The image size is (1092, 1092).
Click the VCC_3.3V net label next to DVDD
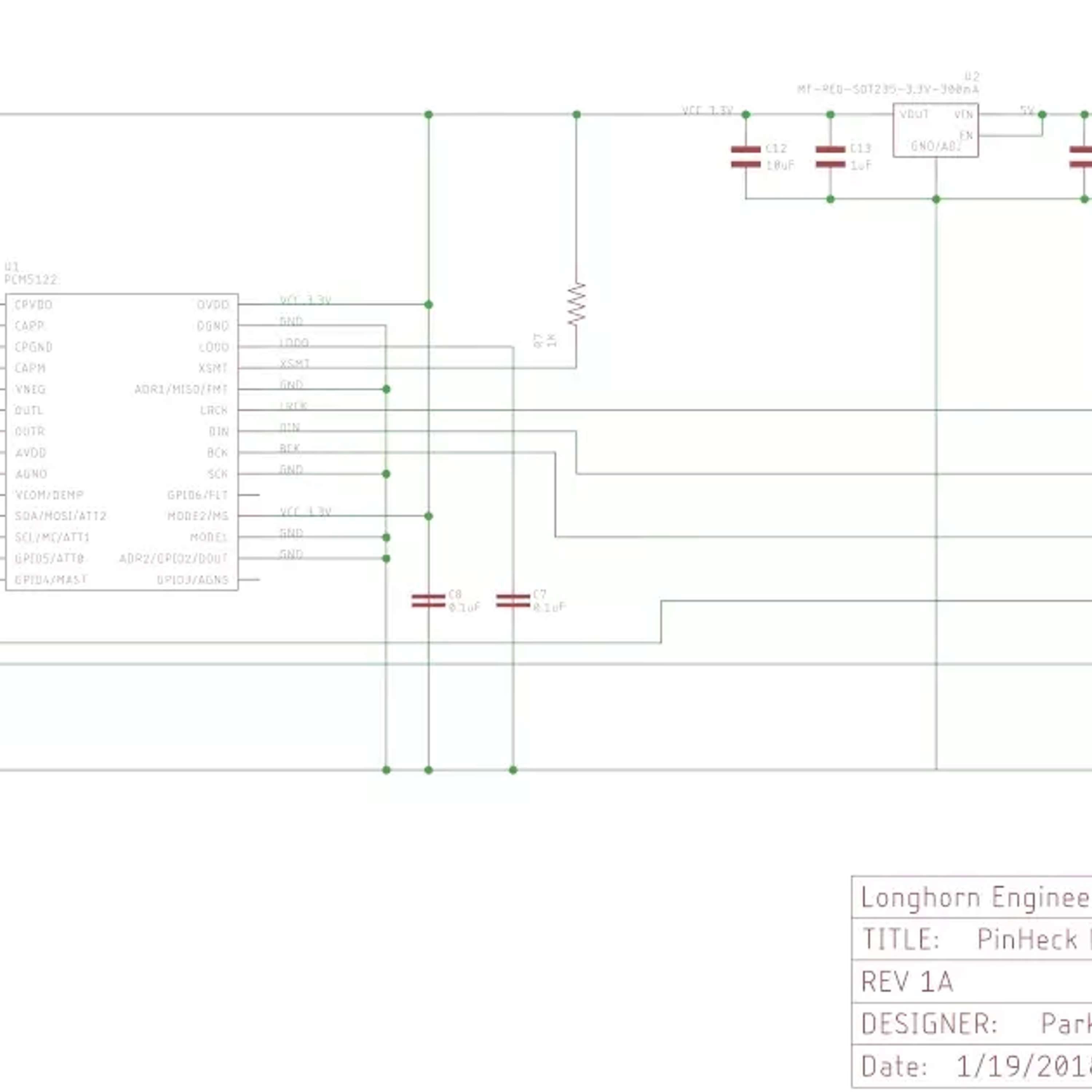306,300
